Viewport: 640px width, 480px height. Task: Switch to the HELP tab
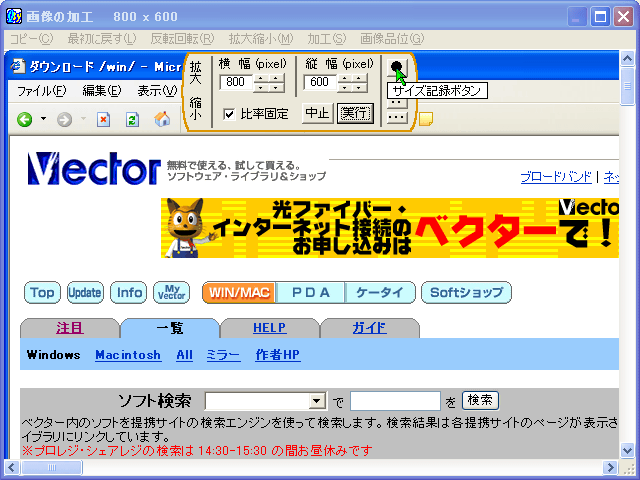click(x=269, y=328)
